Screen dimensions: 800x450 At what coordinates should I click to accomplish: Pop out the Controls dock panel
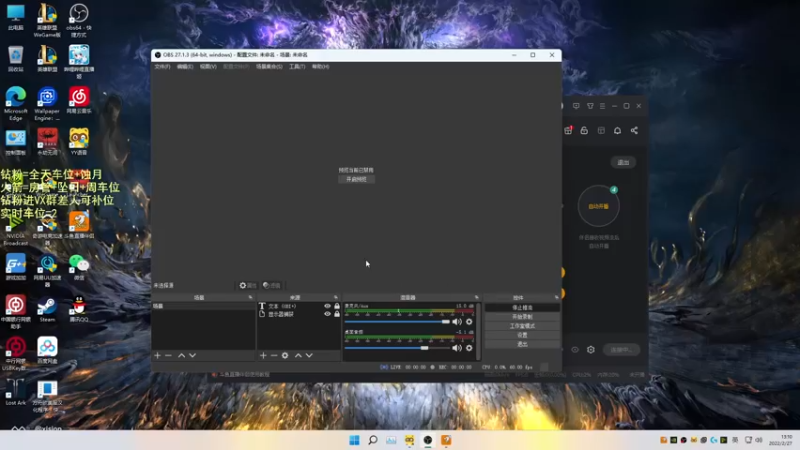pos(556,297)
